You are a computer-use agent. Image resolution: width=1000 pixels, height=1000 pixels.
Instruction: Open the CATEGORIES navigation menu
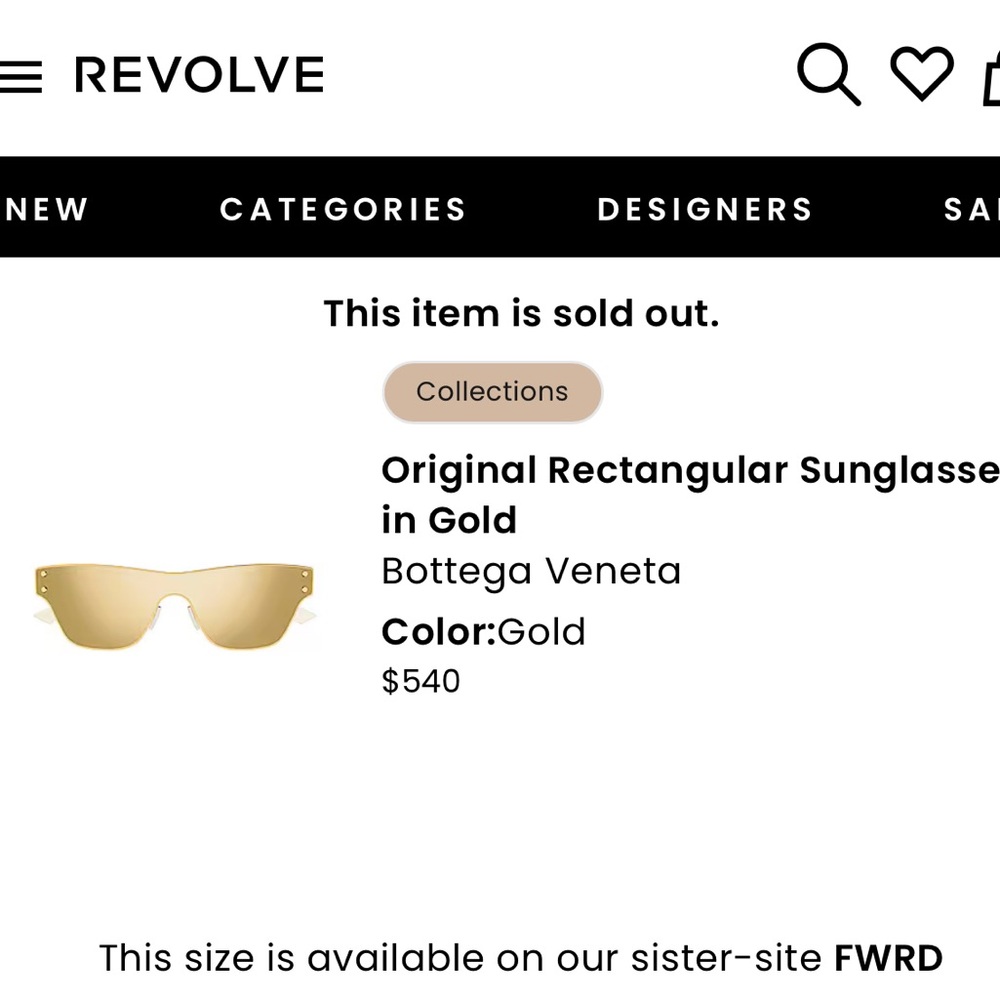343,209
